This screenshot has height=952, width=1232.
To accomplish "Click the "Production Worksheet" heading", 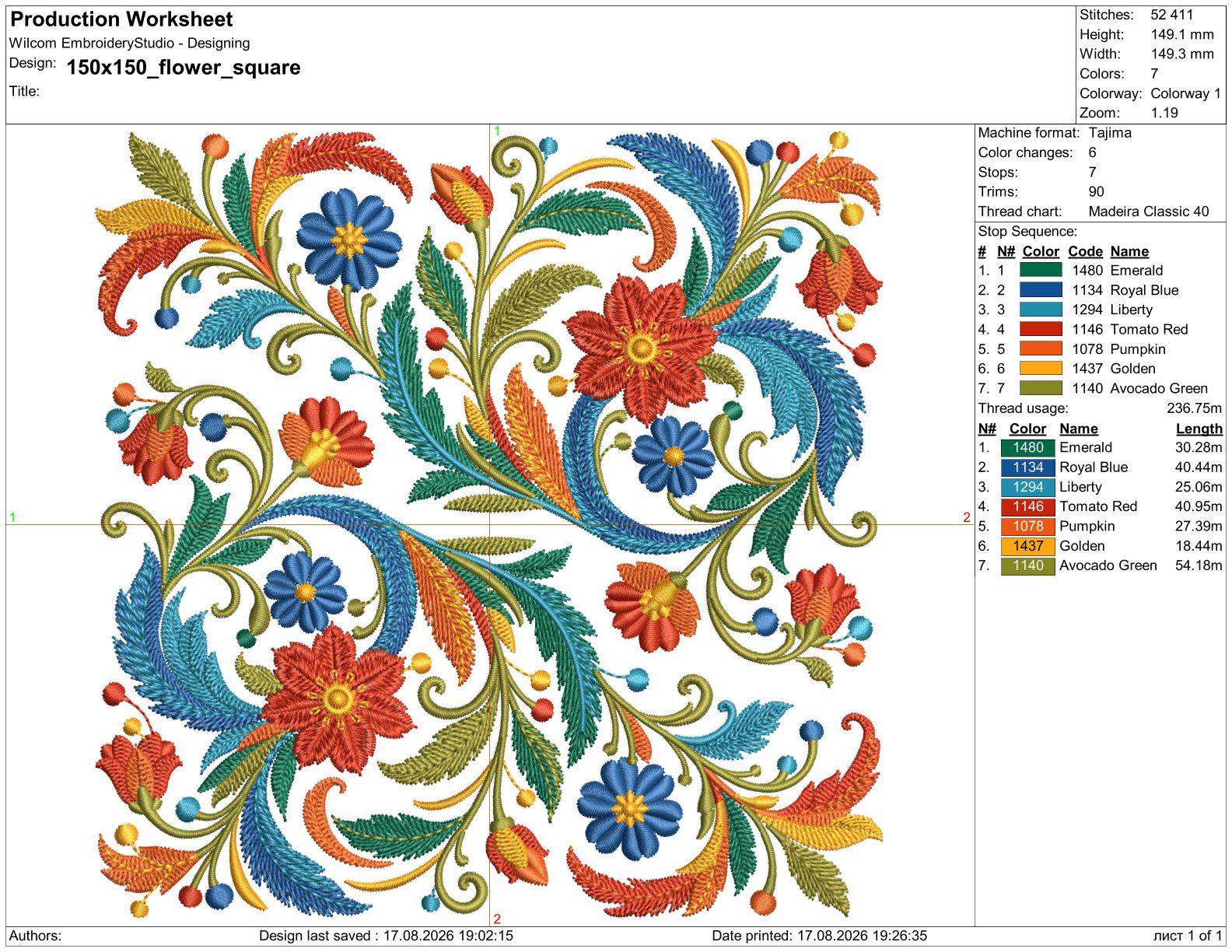I will click(x=121, y=19).
